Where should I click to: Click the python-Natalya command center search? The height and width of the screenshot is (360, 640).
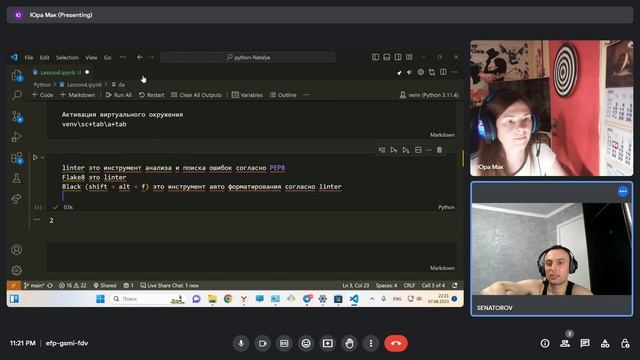coord(248,58)
